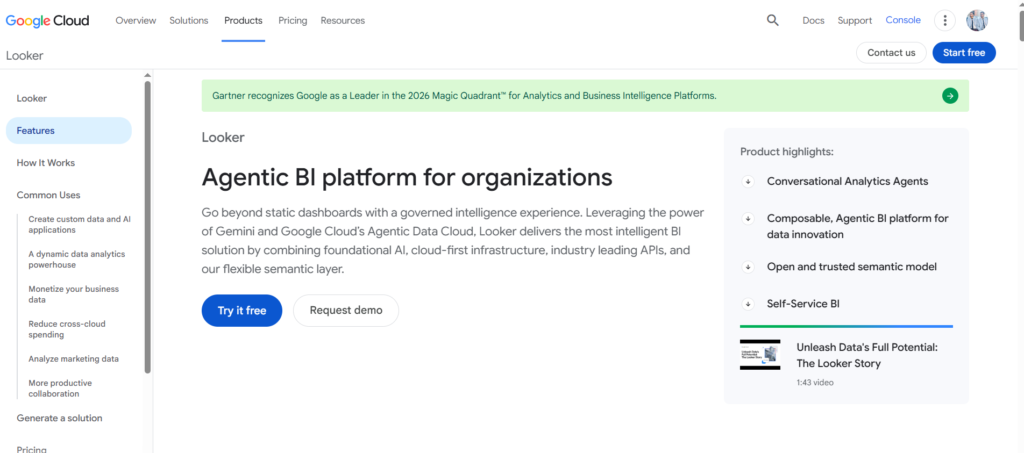This screenshot has width=1024, height=453.
Task: Open the Google Cloud logo home link
Action: [48, 20]
